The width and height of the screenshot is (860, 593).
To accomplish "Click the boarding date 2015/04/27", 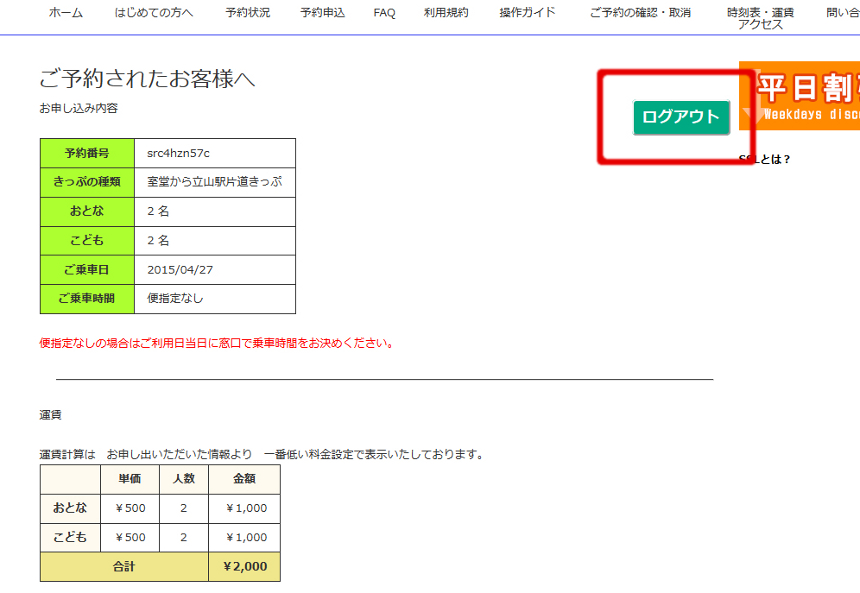I will (180, 270).
